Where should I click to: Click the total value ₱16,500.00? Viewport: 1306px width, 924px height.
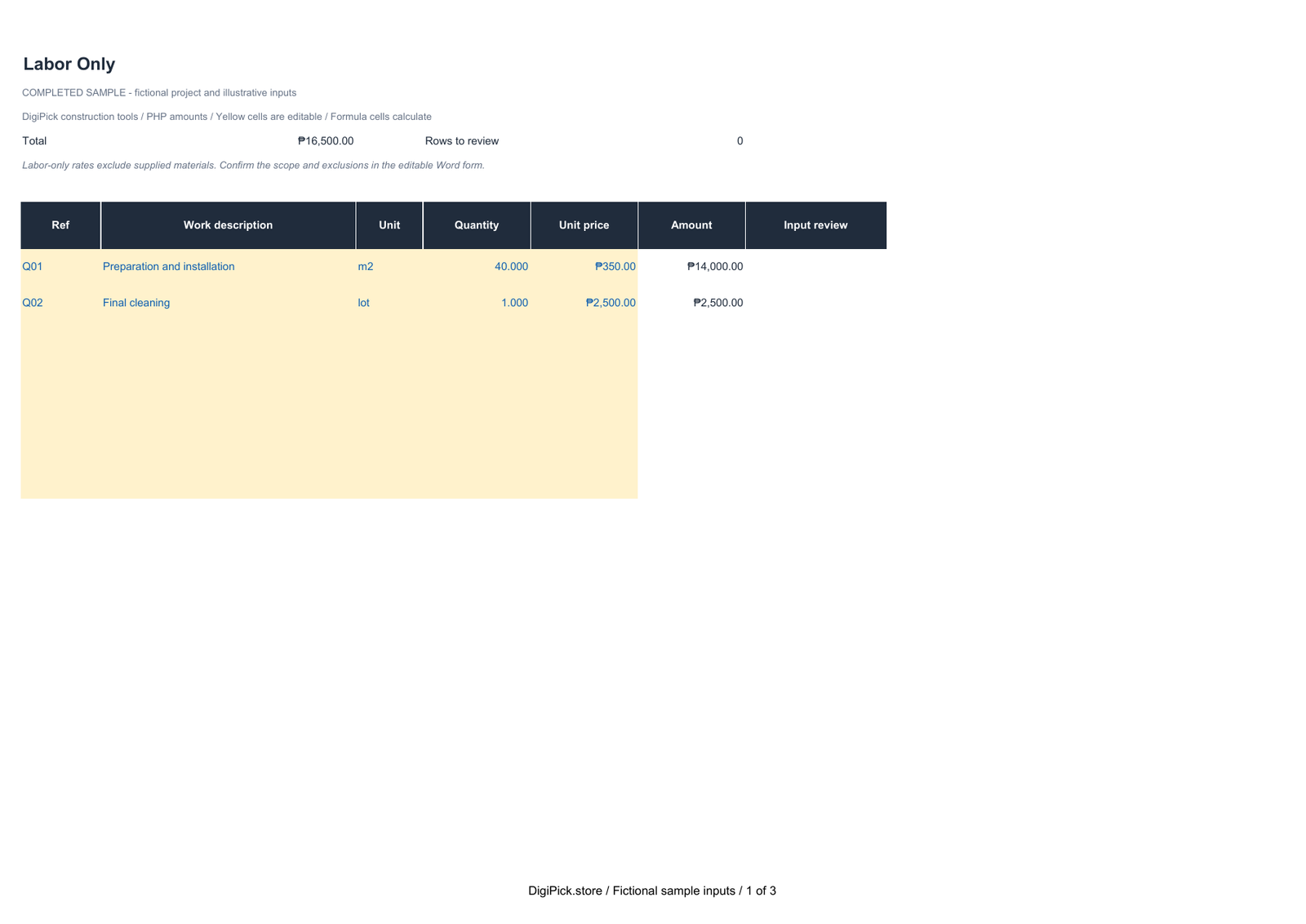point(326,141)
